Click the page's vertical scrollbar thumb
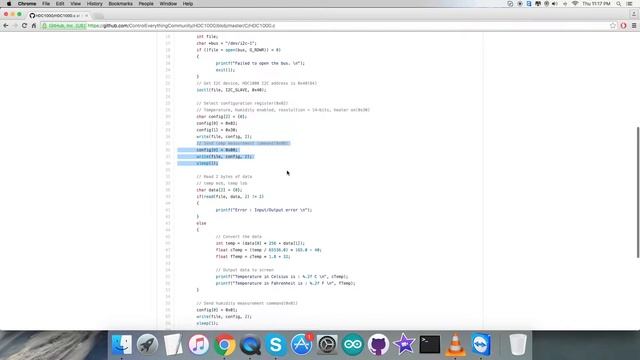 (638, 192)
